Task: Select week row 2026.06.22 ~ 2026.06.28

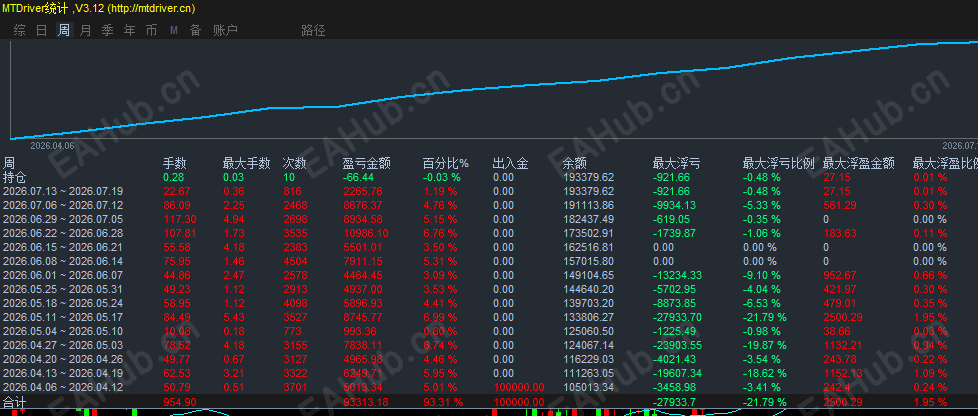Action: 63,233
